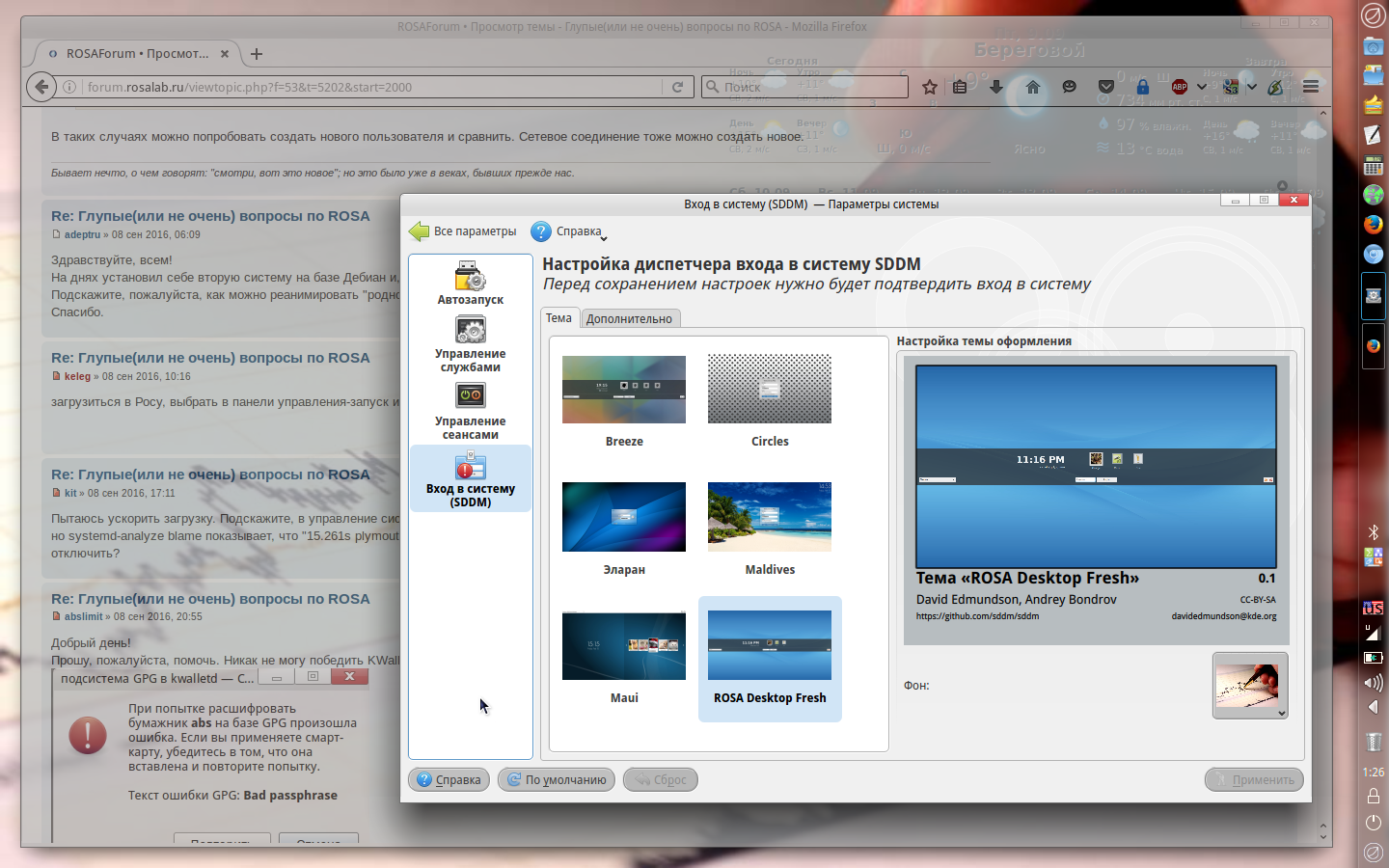Expand the Справка dropdown in the toolbar

coord(570,231)
